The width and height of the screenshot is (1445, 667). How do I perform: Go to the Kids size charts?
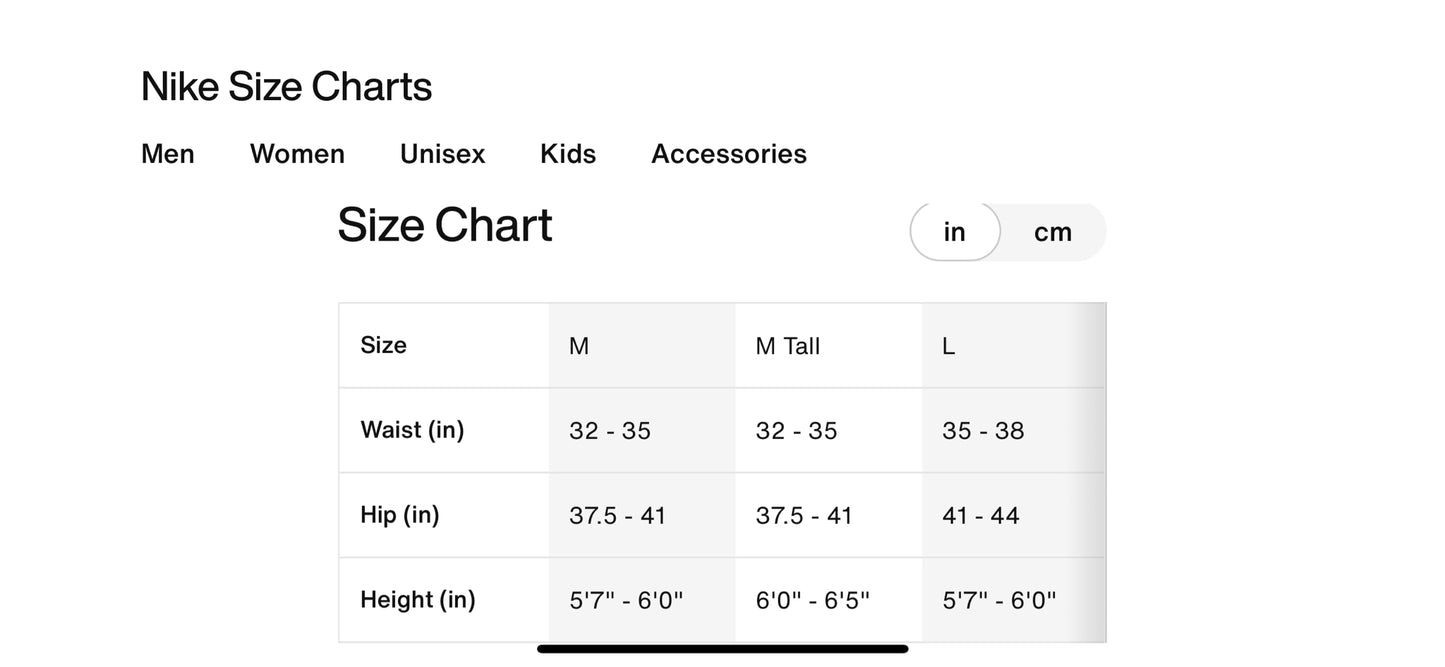(568, 154)
